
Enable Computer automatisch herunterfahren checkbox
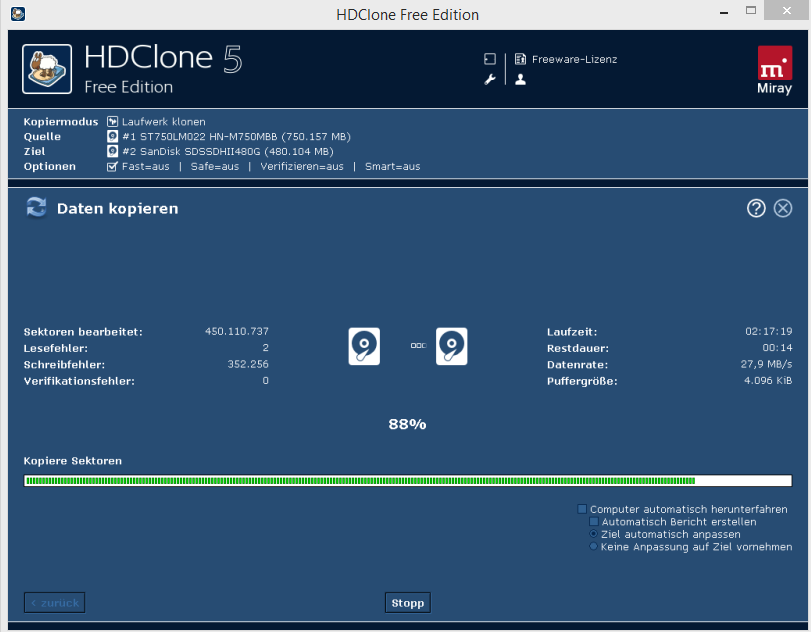point(582,509)
